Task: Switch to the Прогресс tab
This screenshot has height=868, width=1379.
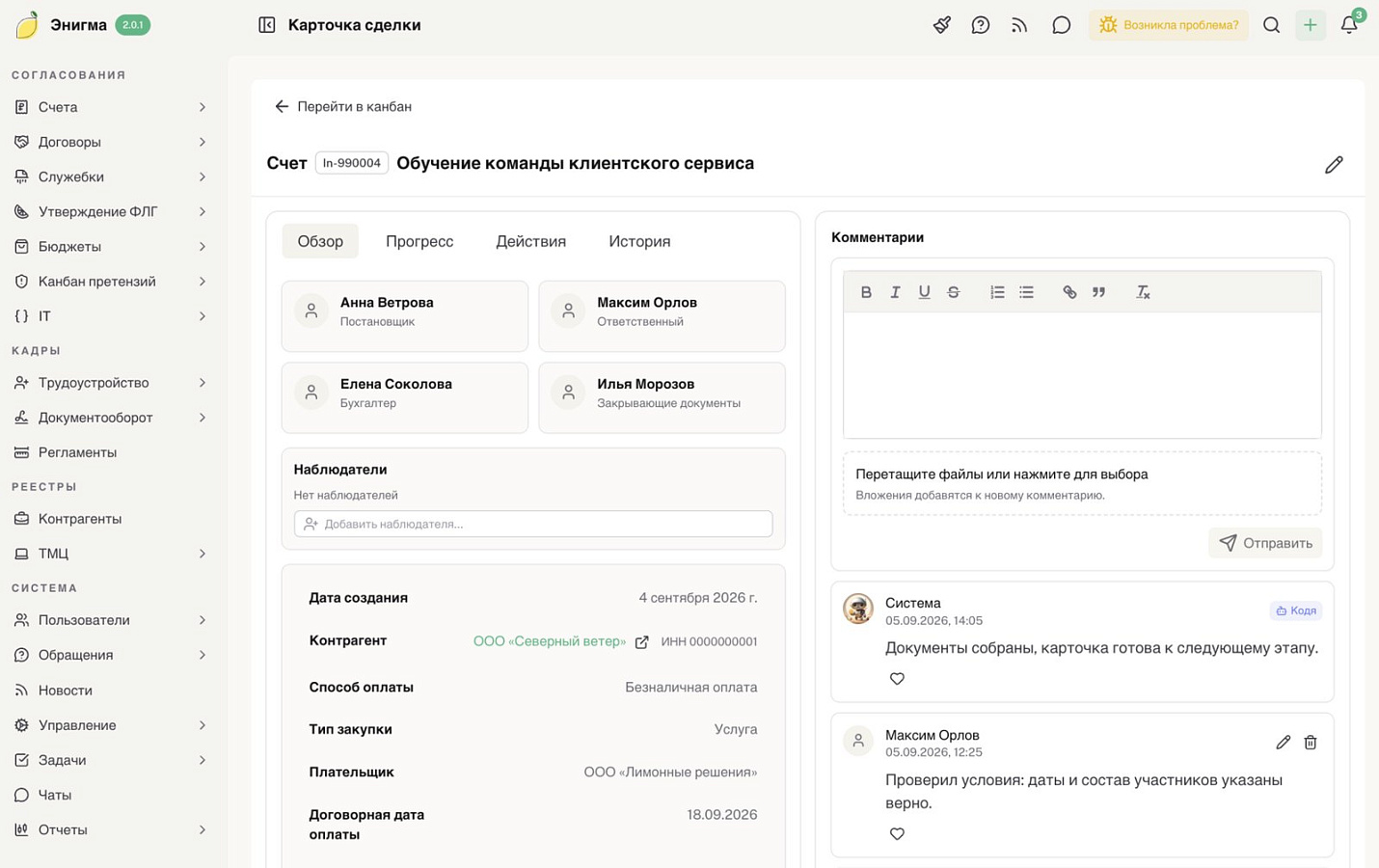Action: (419, 241)
